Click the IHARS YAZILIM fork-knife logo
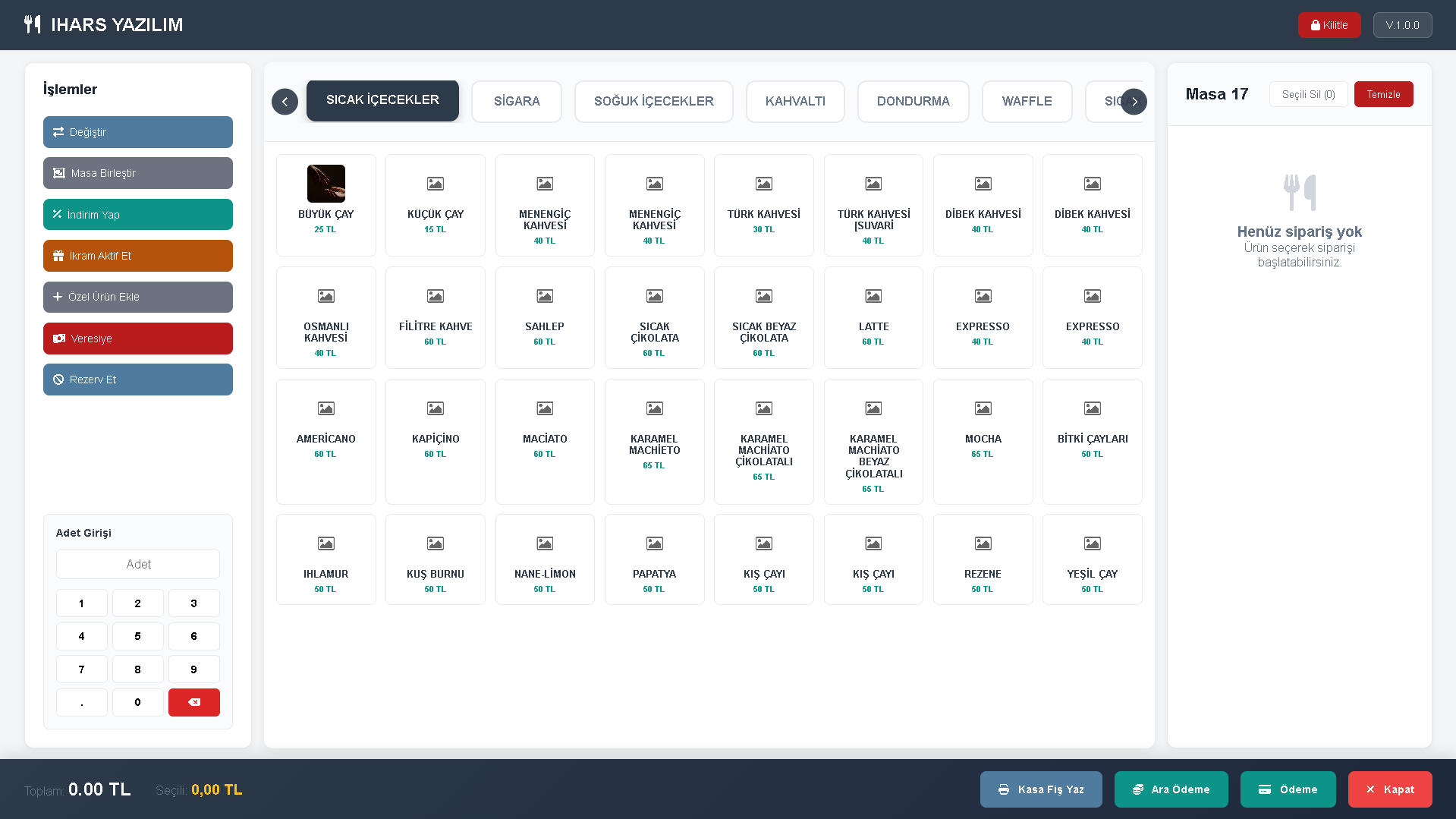The height and width of the screenshot is (819, 1456). click(32, 24)
